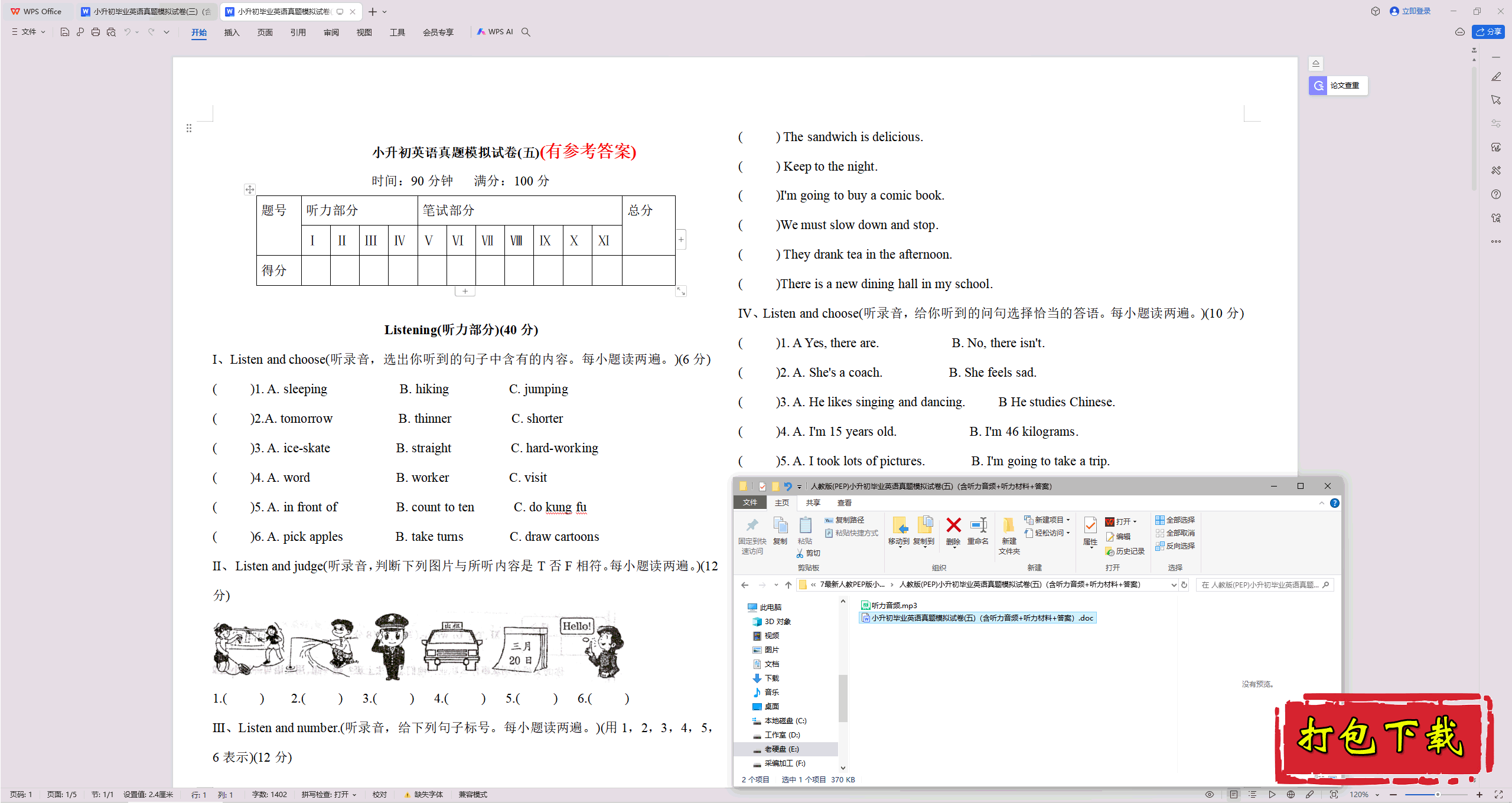This screenshot has height=803, width=1512.
Task: Expand the 打开 dropdown in Explorer ribbon
Action: click(1135, 522)
